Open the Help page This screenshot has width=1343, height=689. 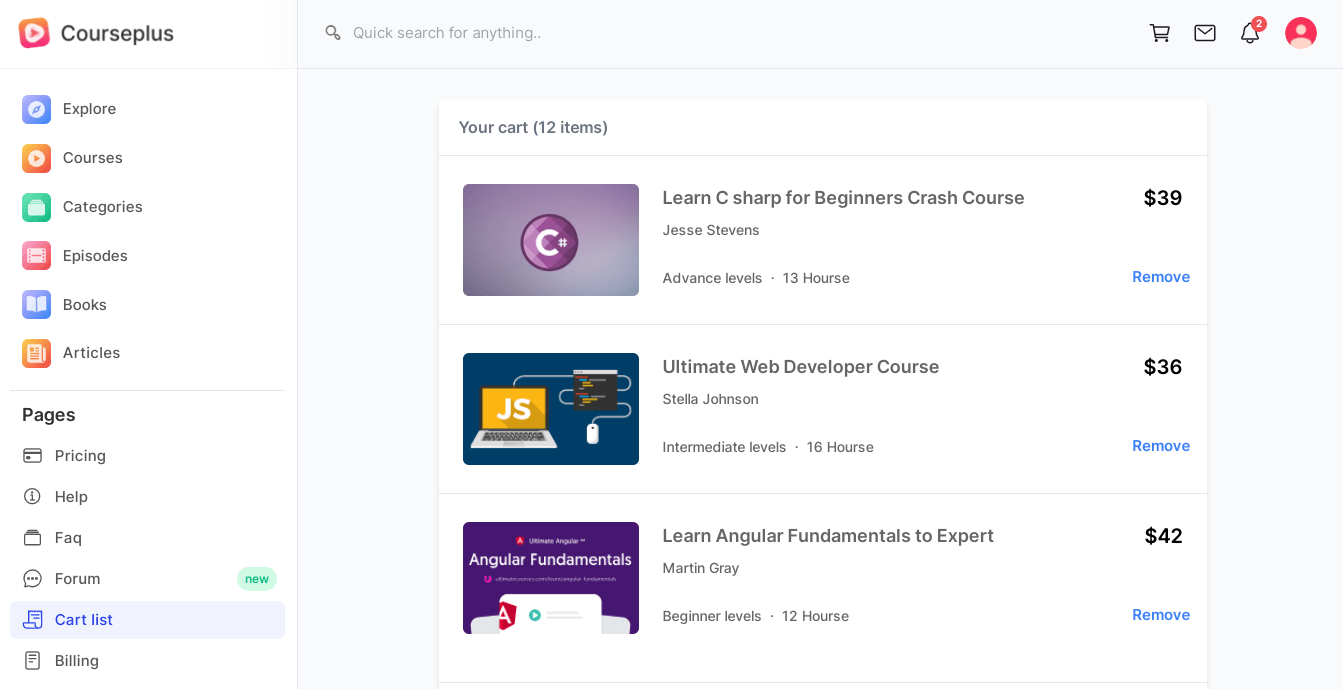pos(148,497)
